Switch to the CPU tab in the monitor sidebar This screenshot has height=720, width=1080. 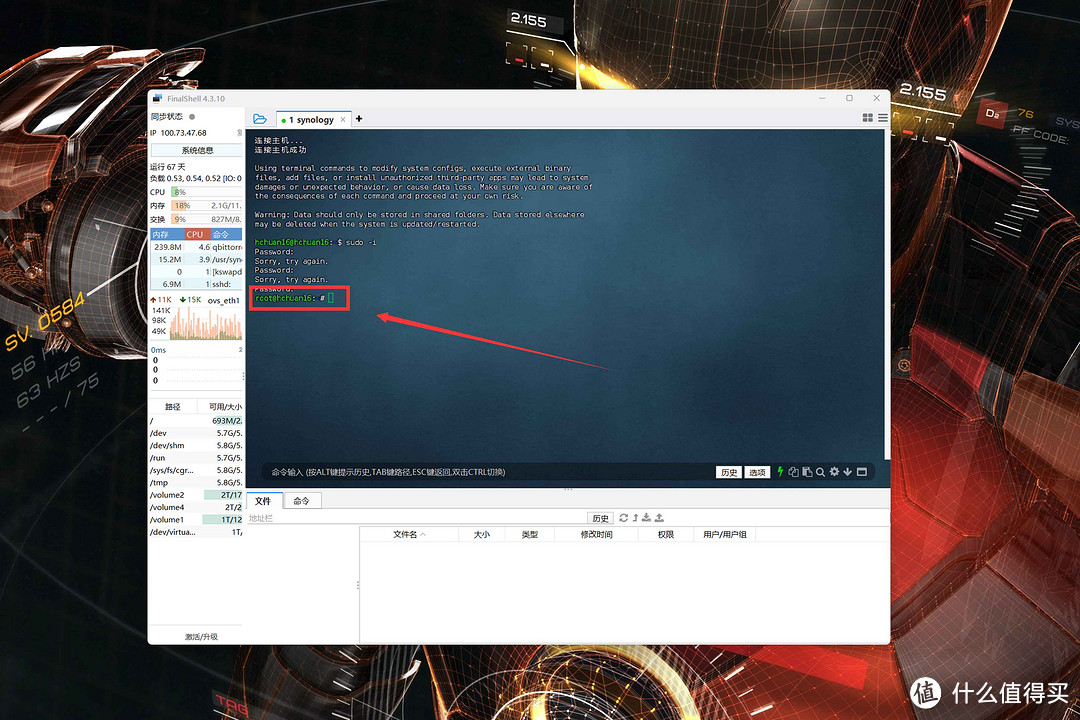197,234
